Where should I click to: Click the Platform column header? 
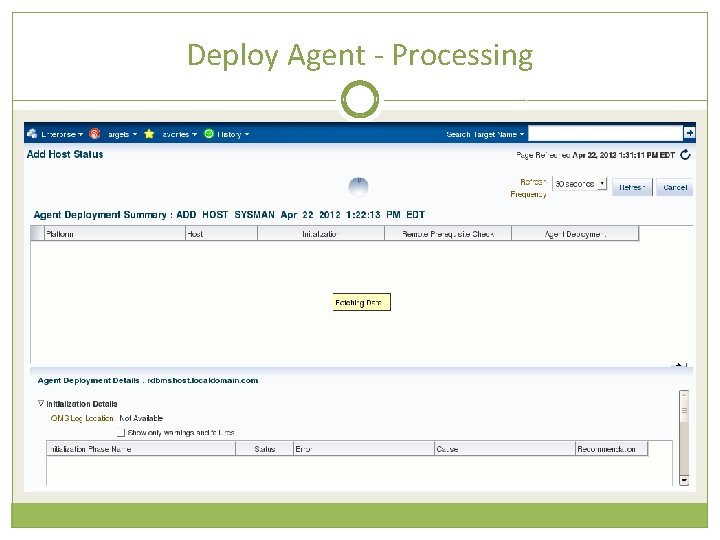[x=114, y=234]
